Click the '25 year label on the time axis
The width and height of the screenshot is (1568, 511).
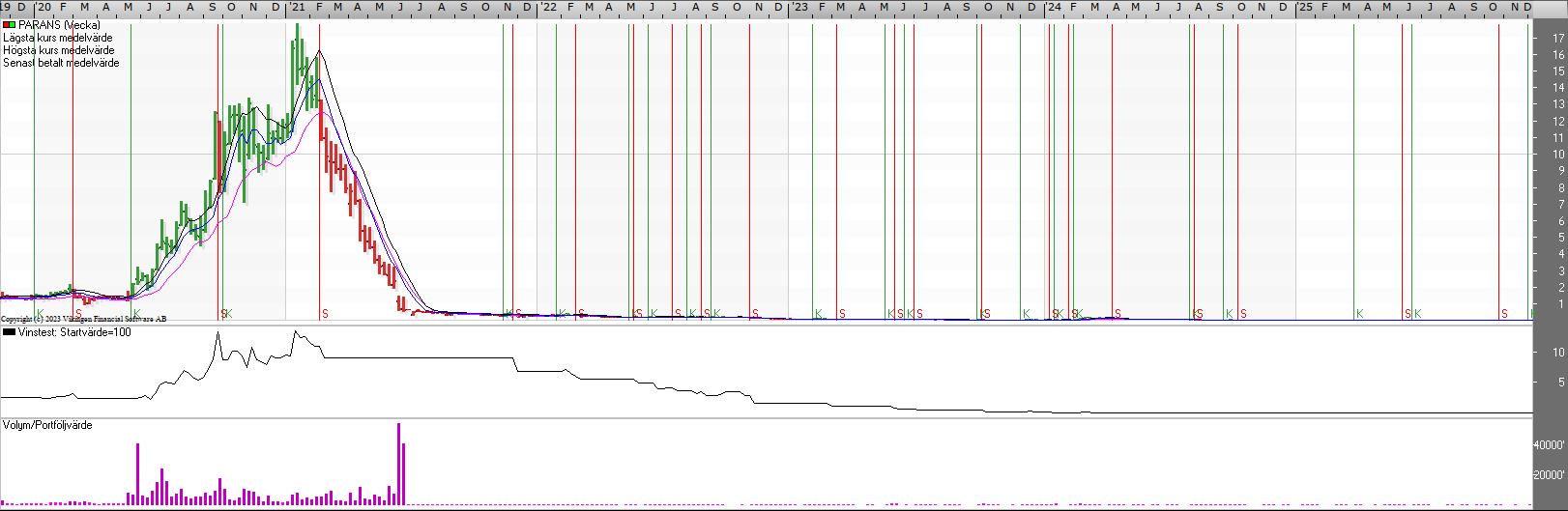pyautogui.click(x=1305, y=7)
